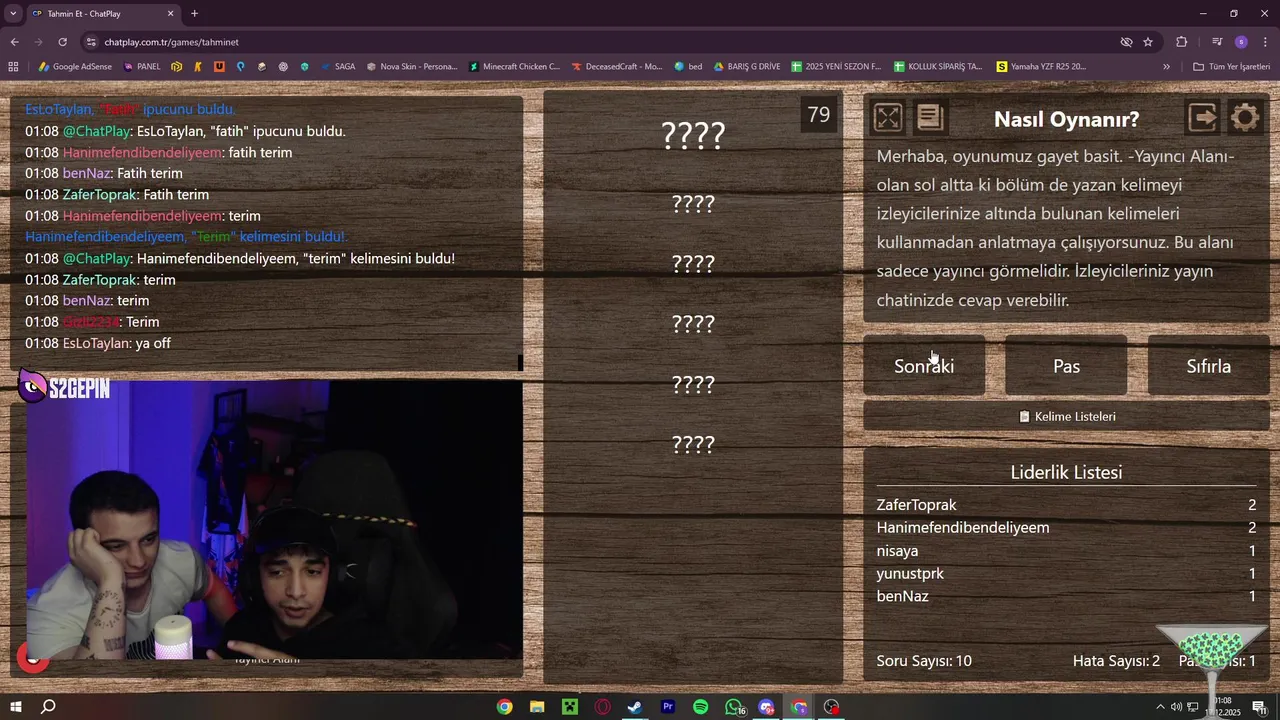Click the top hidden ???? main word
Viewport: 1280px width, 720px height.
(693, 135)
